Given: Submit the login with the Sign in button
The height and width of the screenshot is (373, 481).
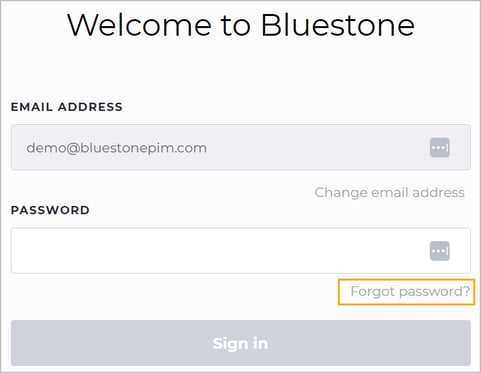Looking at the screenshot, I should 241,343.
